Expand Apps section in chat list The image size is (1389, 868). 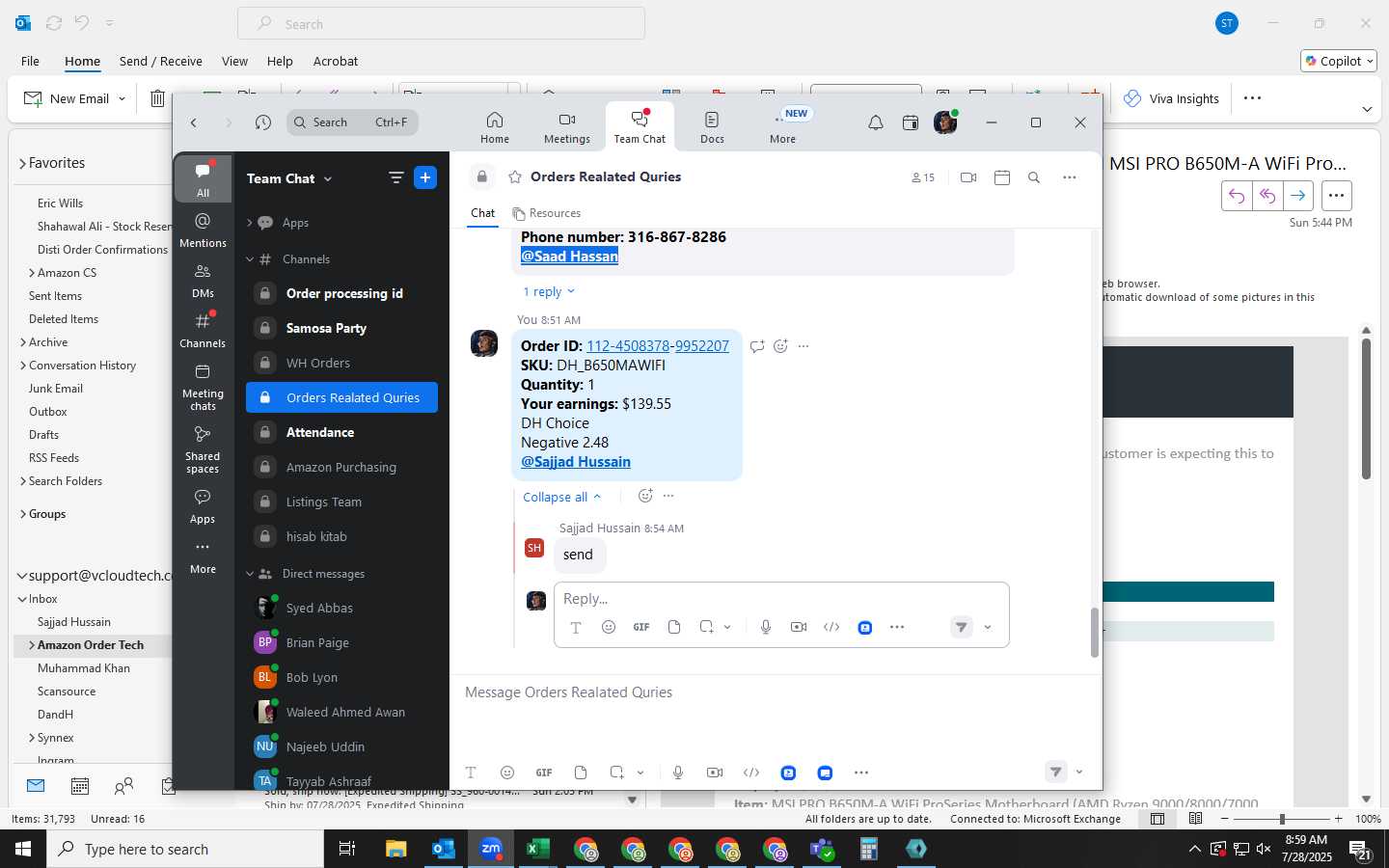click(x=250, y=223)
